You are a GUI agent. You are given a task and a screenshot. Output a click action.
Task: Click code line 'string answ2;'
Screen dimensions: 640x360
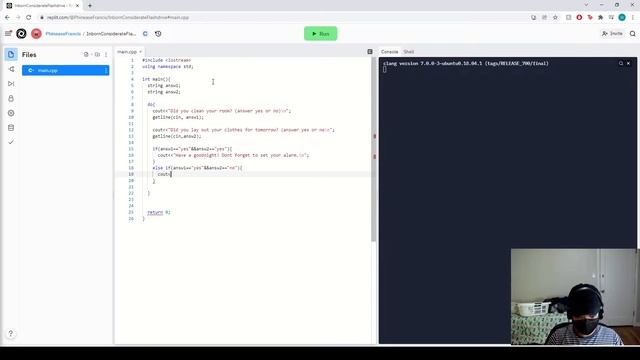(x=164, y=92)
